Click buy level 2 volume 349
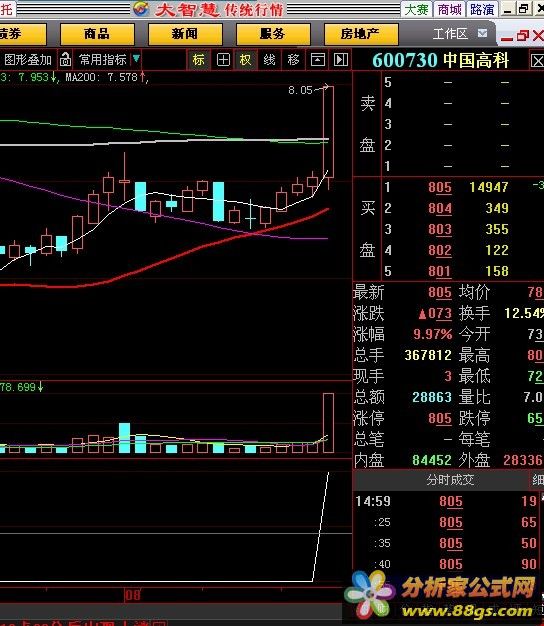544x626 pixels. 497,208
